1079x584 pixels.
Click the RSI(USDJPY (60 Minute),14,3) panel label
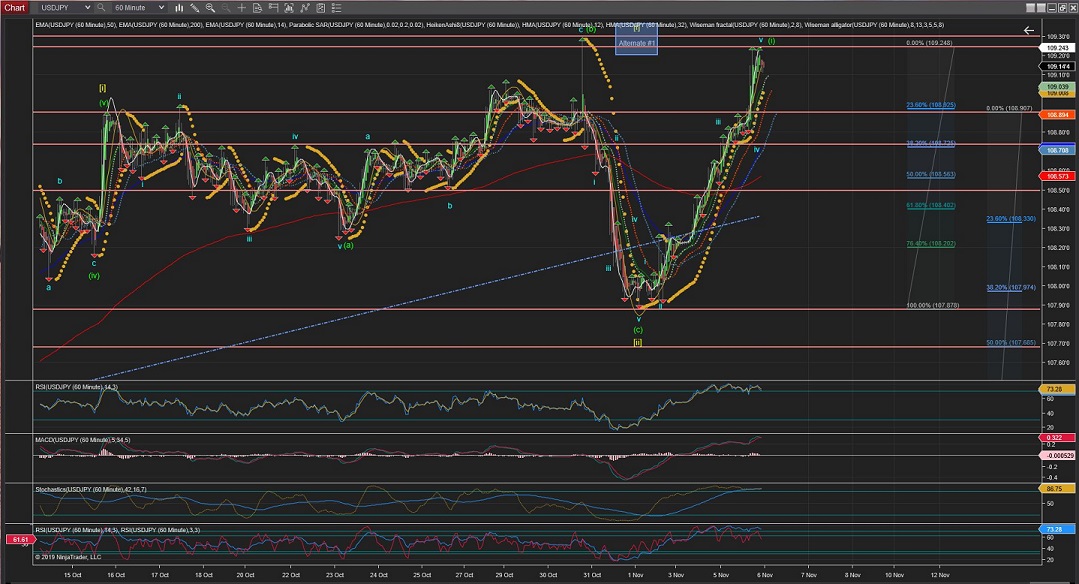point(76,387)
